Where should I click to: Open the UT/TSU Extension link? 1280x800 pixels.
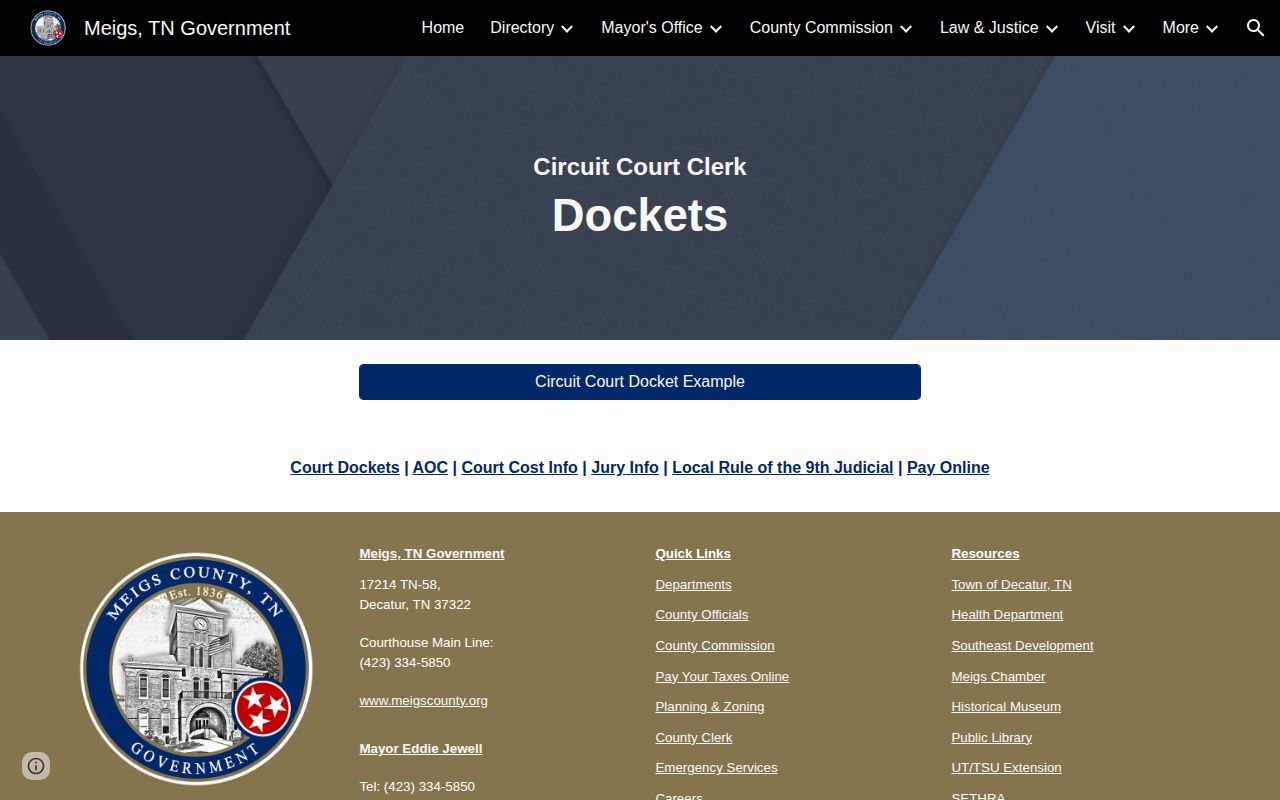coord(1006,768)
